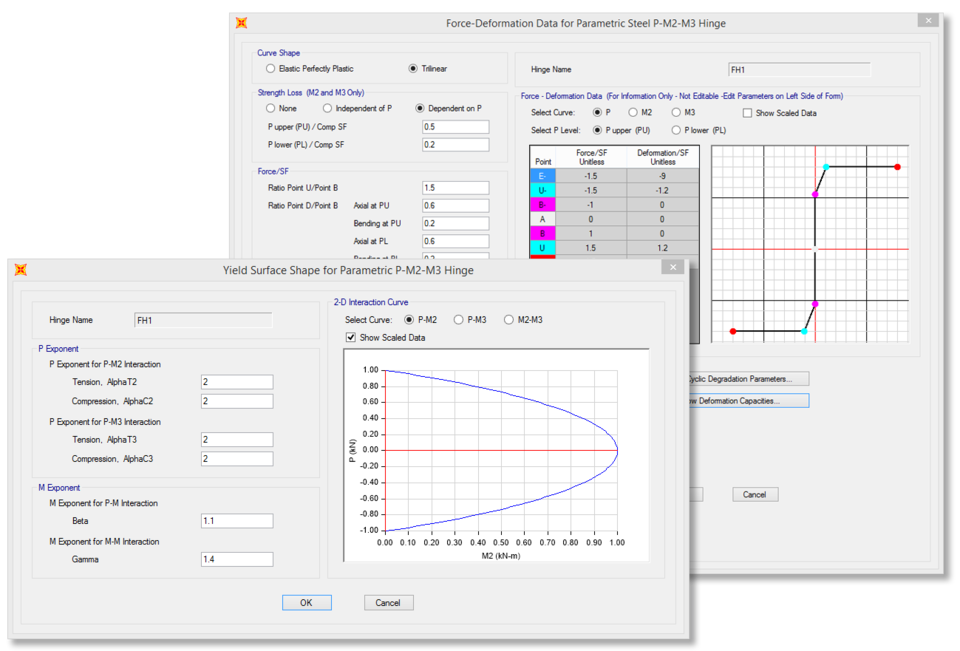
Task: Click the A point row in the table
Action: point(614,219)
